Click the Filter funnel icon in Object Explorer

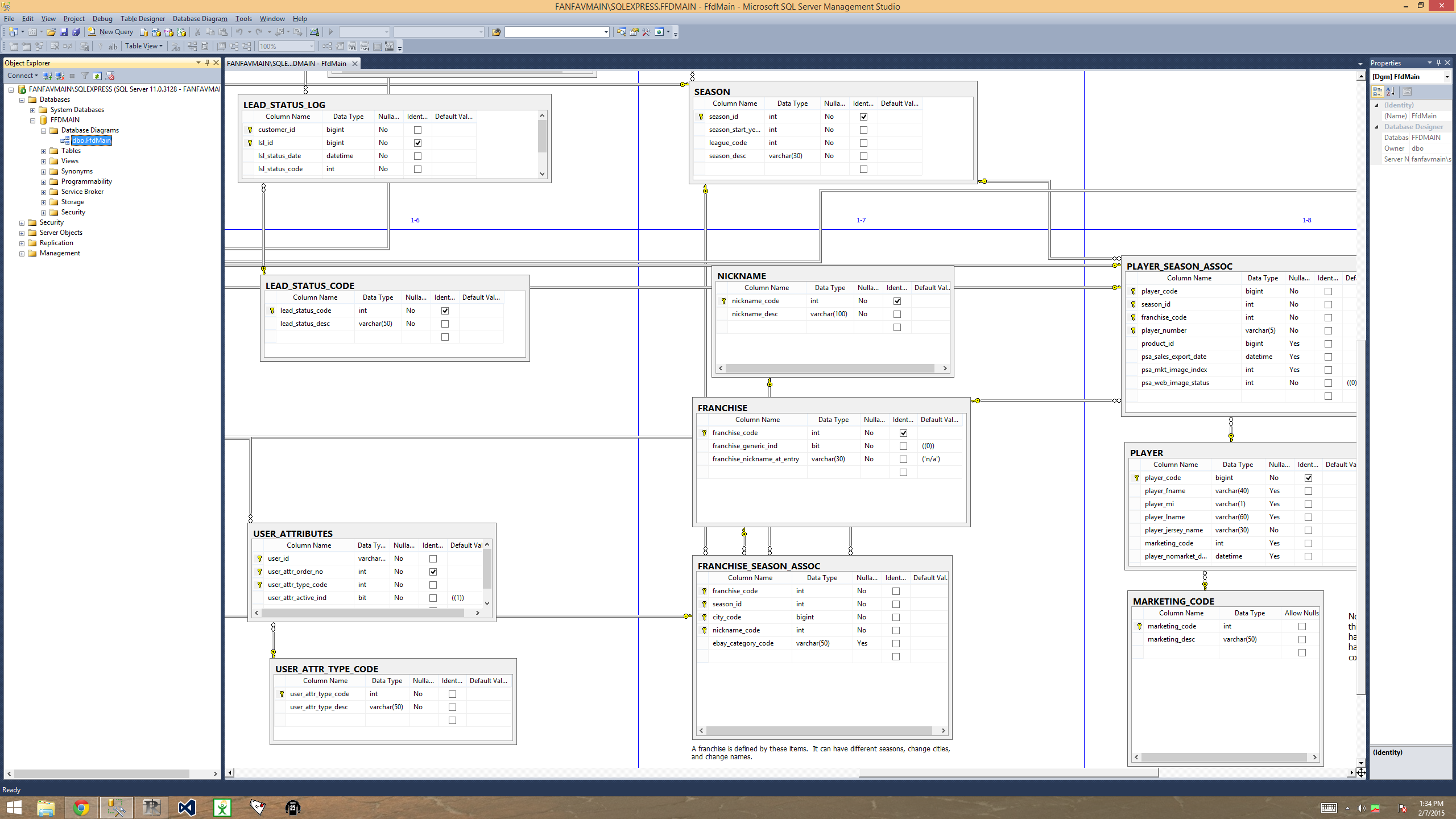click(x=85, y=76)
